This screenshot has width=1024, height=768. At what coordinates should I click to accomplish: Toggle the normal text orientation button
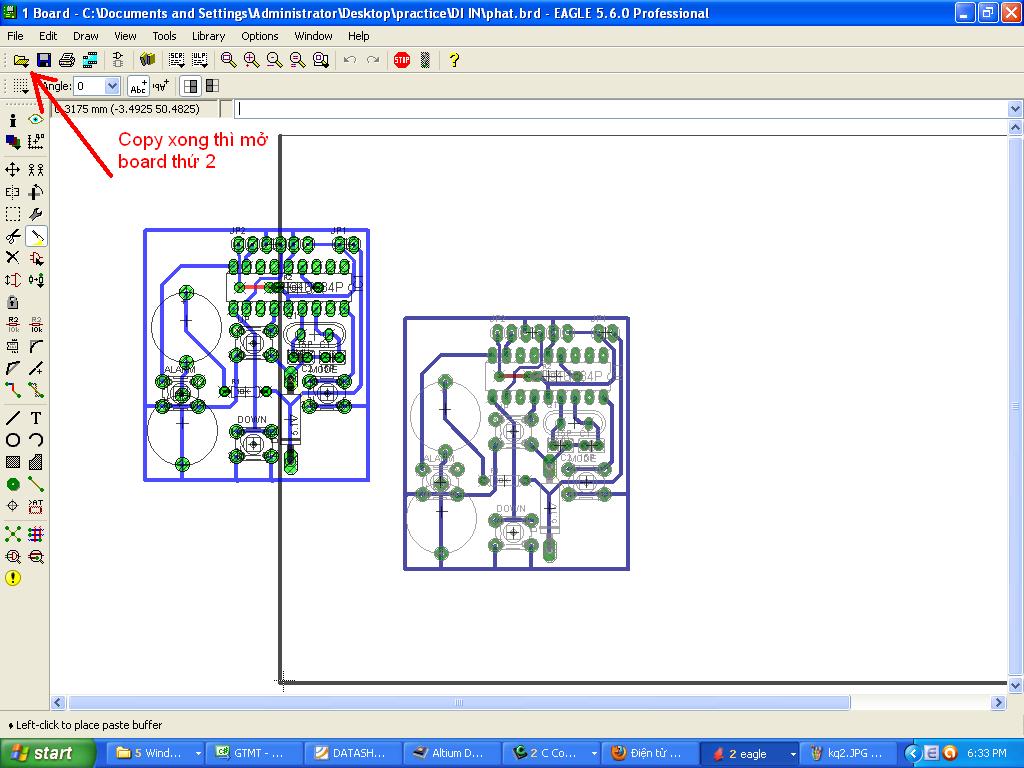click(x=138, y=86)
